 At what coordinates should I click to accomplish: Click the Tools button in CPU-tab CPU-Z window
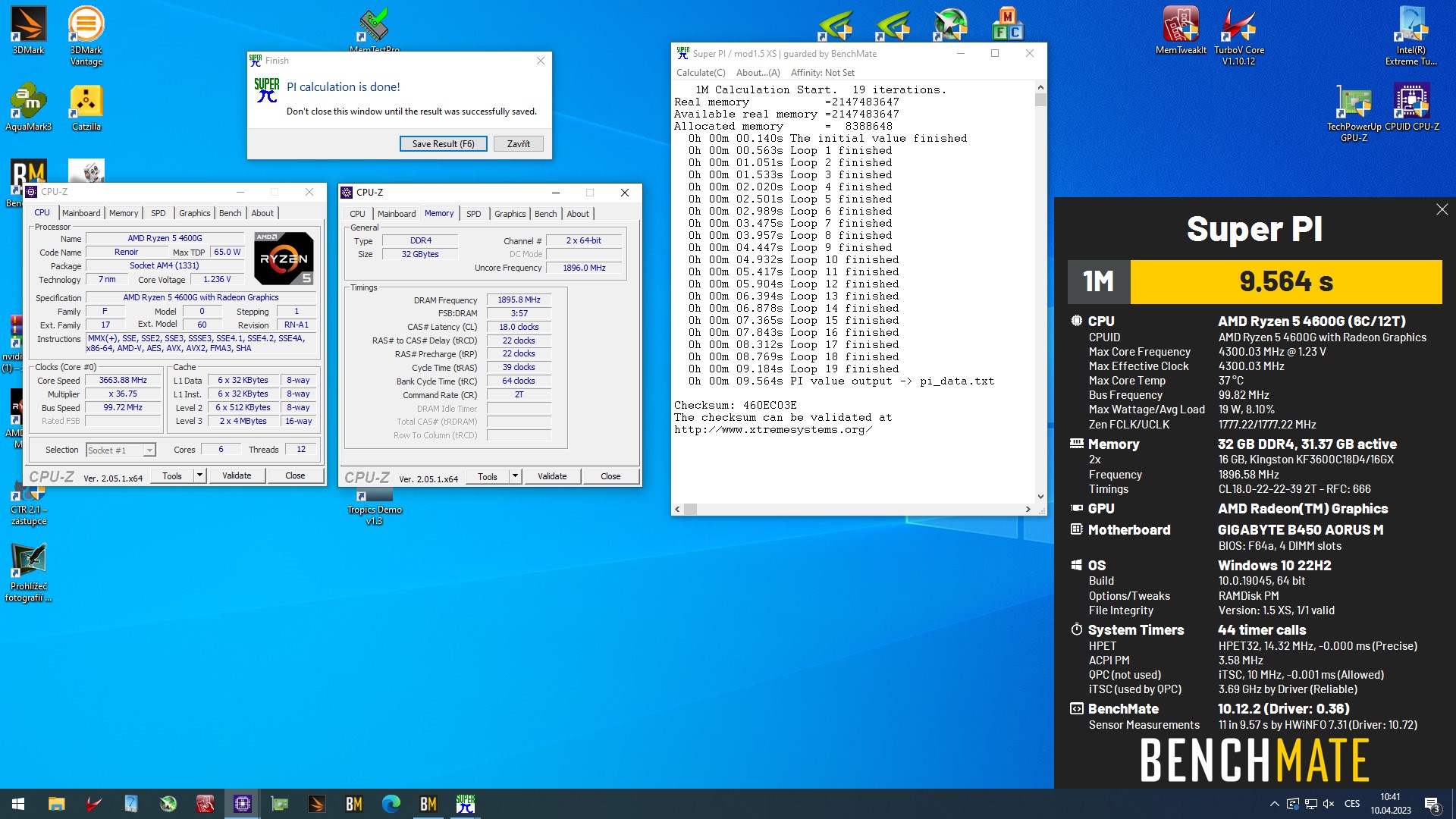coord(172,475)
